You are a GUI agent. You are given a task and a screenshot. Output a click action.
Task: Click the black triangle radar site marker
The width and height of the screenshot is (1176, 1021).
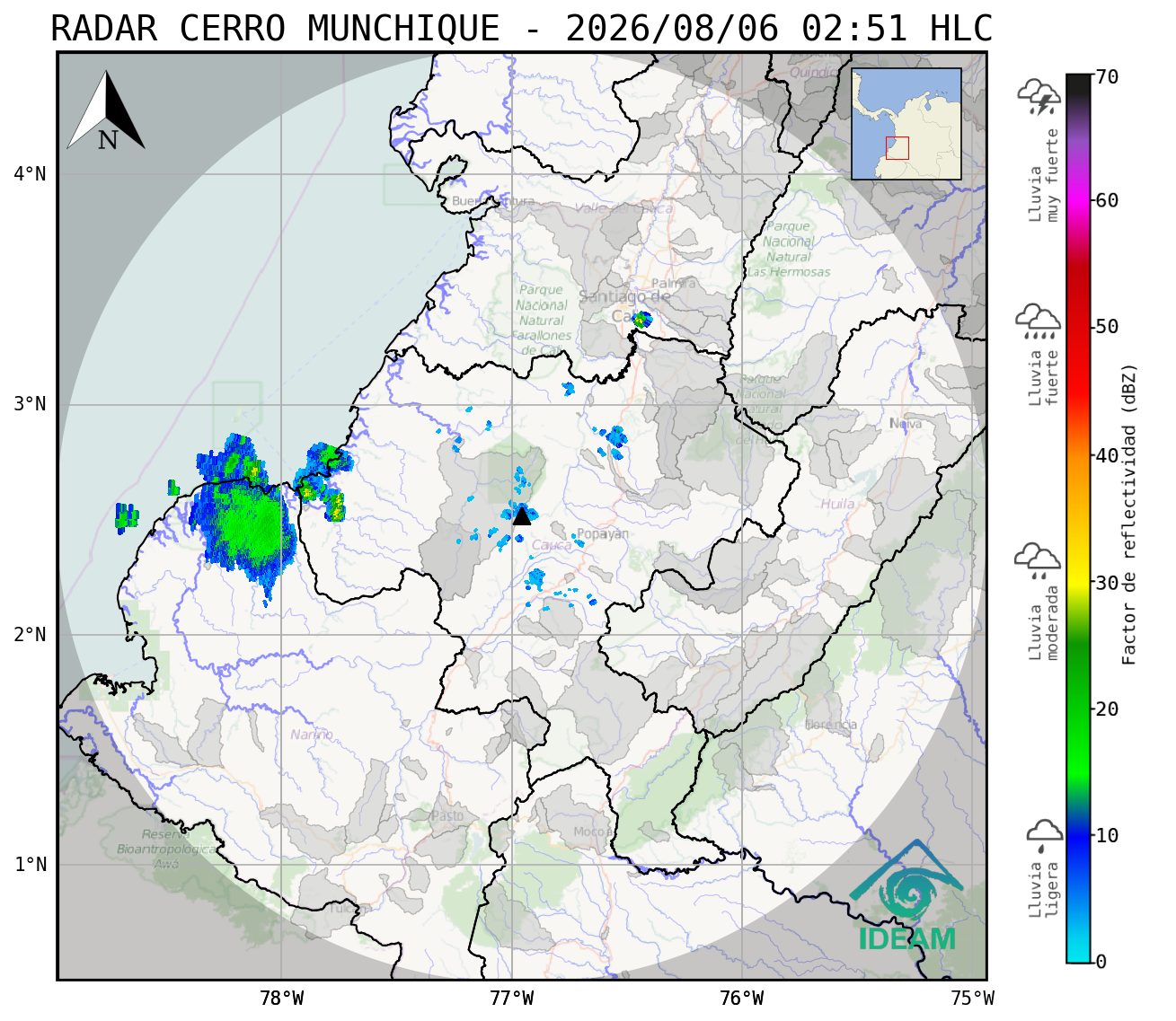tap(522, 515)
